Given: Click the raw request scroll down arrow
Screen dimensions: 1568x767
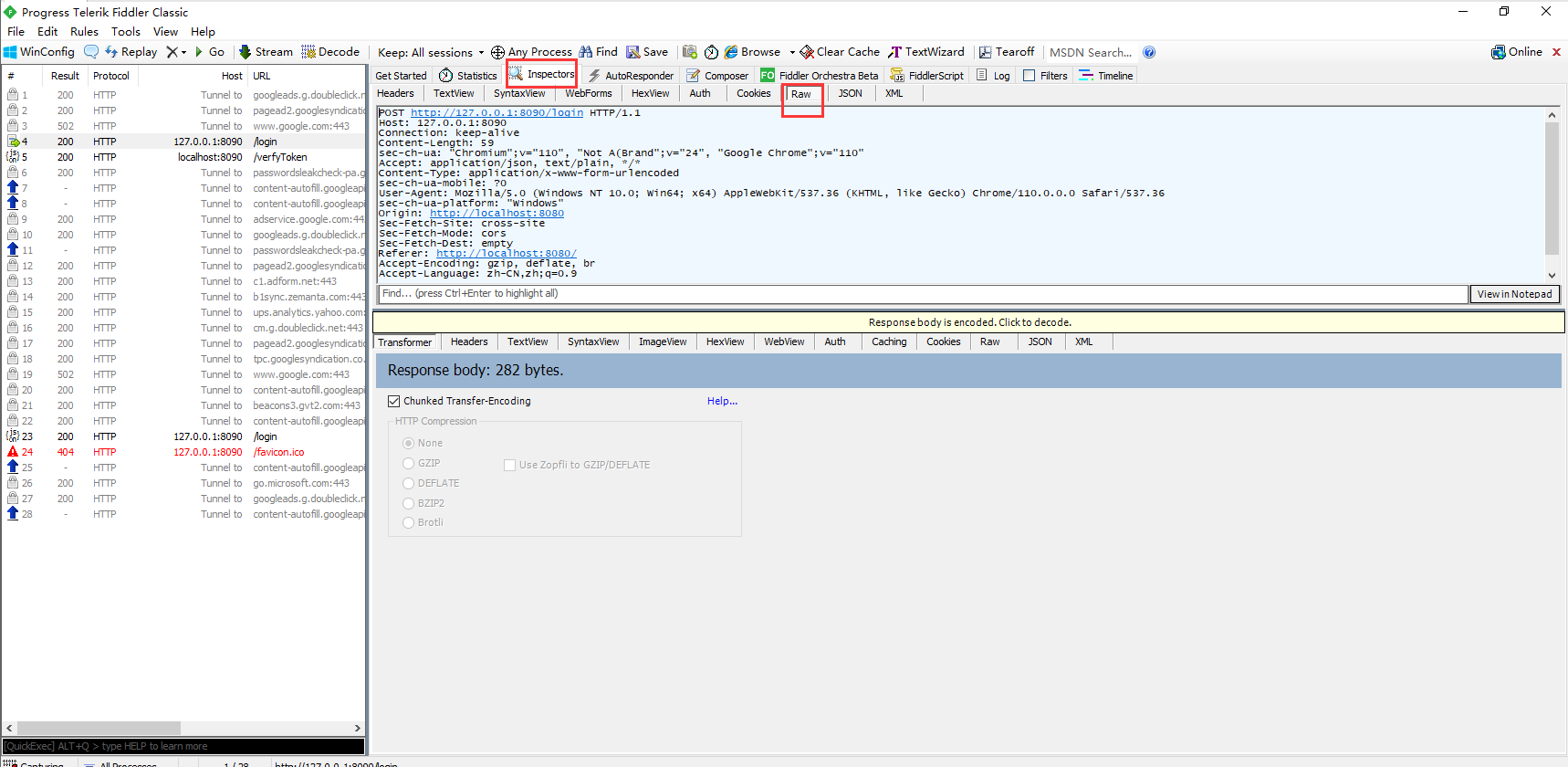Looking at the screenshot, I should [1552, 275].
